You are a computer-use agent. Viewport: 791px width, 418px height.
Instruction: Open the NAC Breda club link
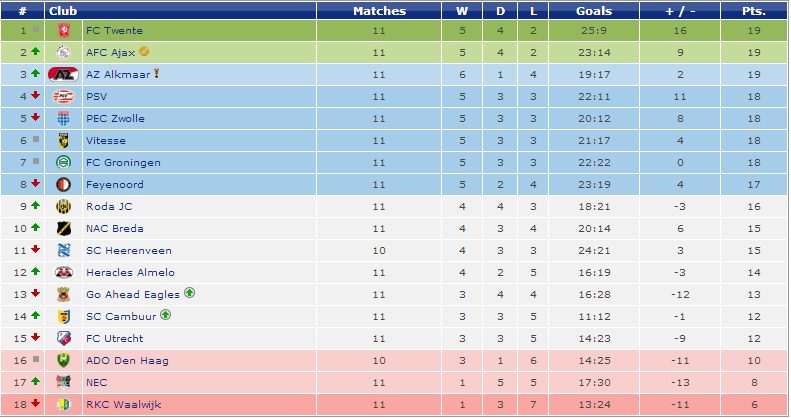coord(114,229)
